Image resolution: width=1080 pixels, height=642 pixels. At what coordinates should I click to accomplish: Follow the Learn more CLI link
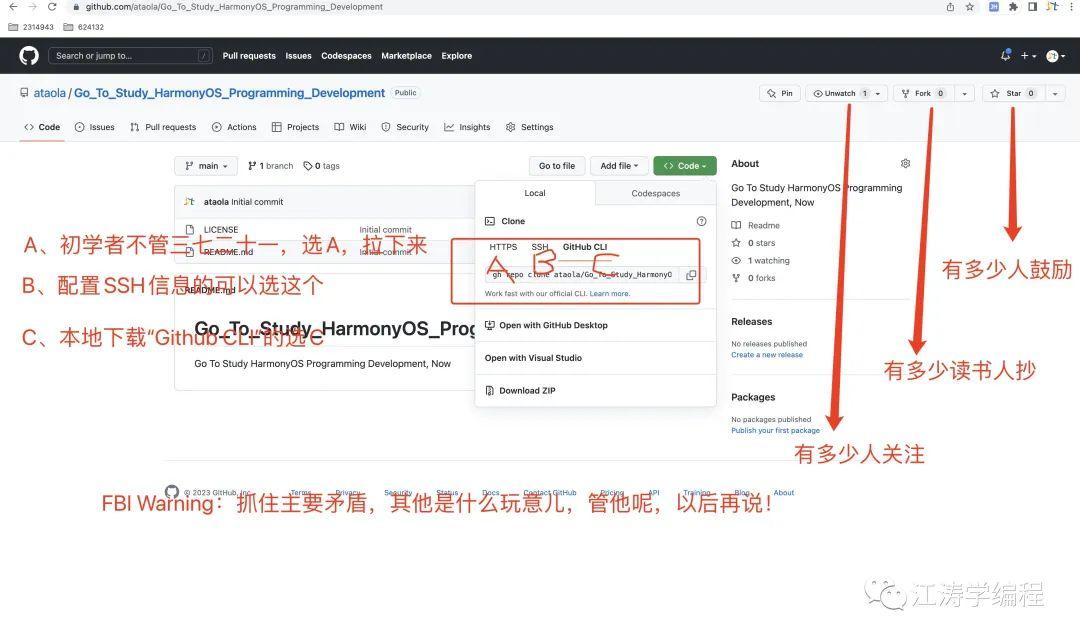click(x=609, y=293)
